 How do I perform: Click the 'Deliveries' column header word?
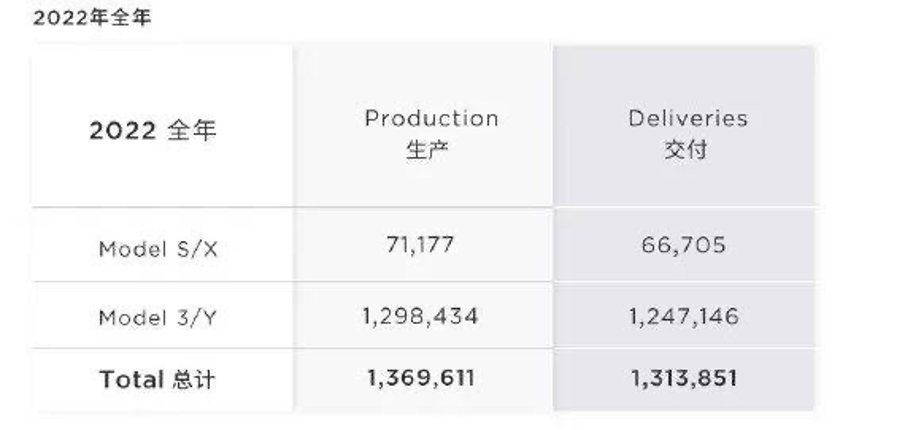[x=687, y=118]
